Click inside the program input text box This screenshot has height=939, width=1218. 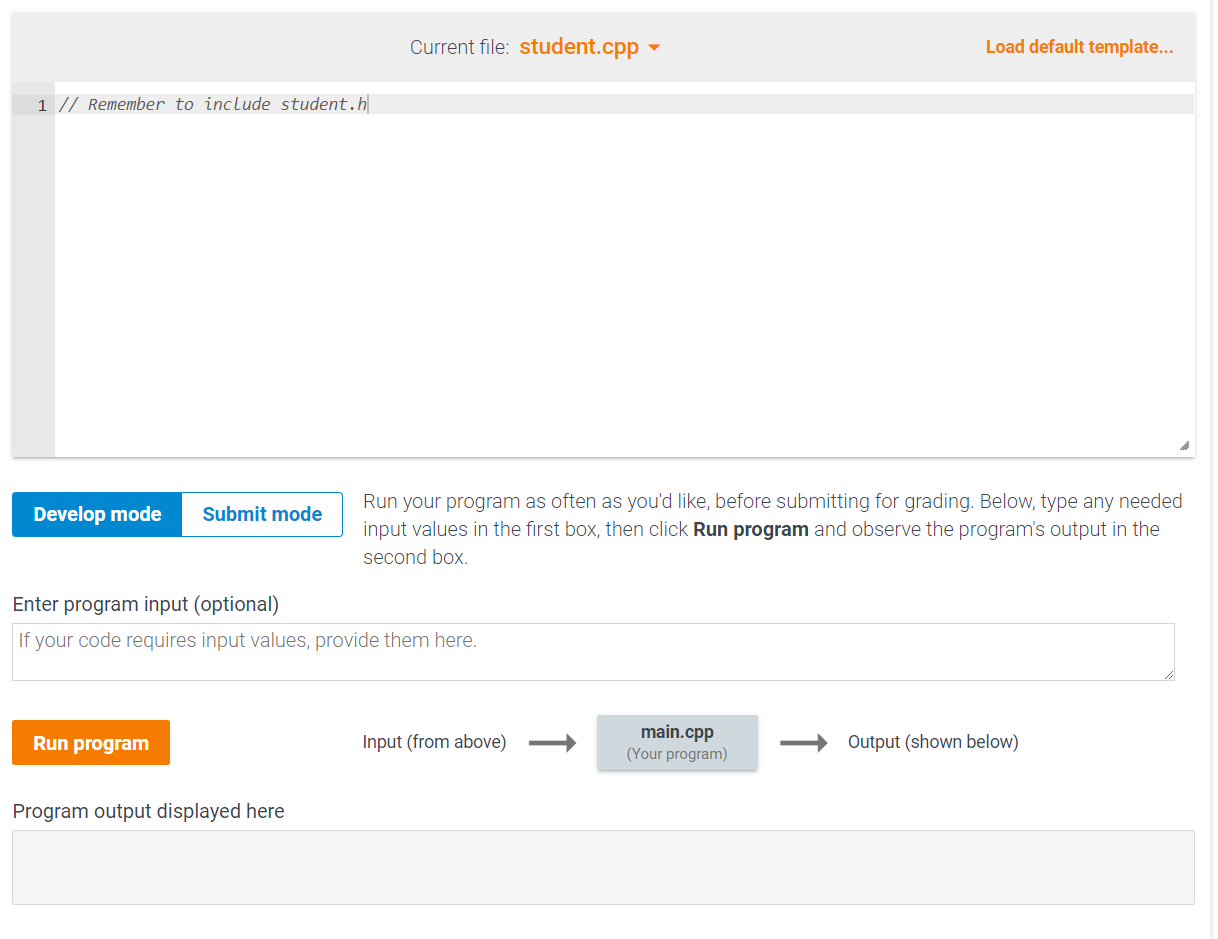592,651
